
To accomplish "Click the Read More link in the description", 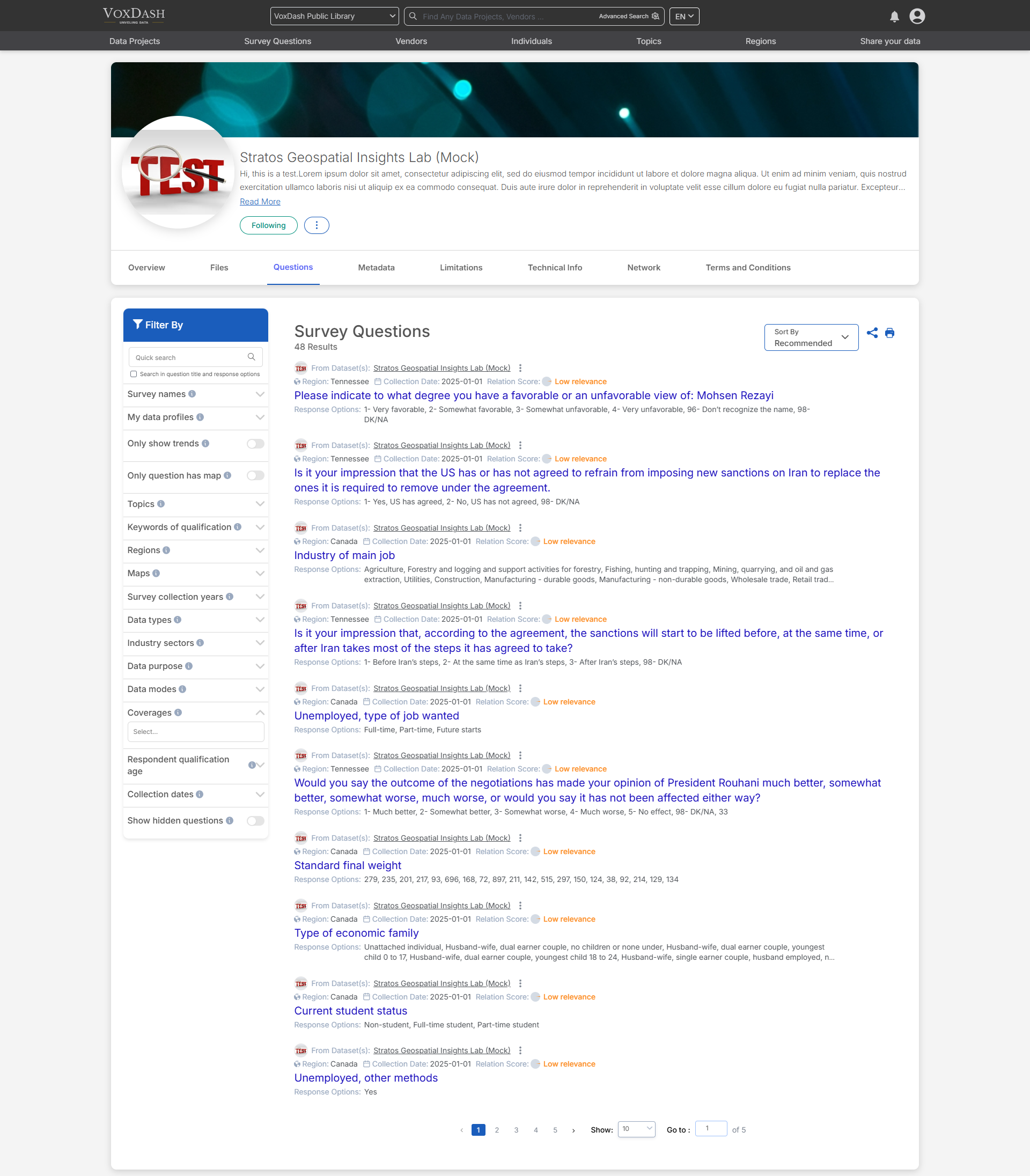I will click(x=259, y=201).
